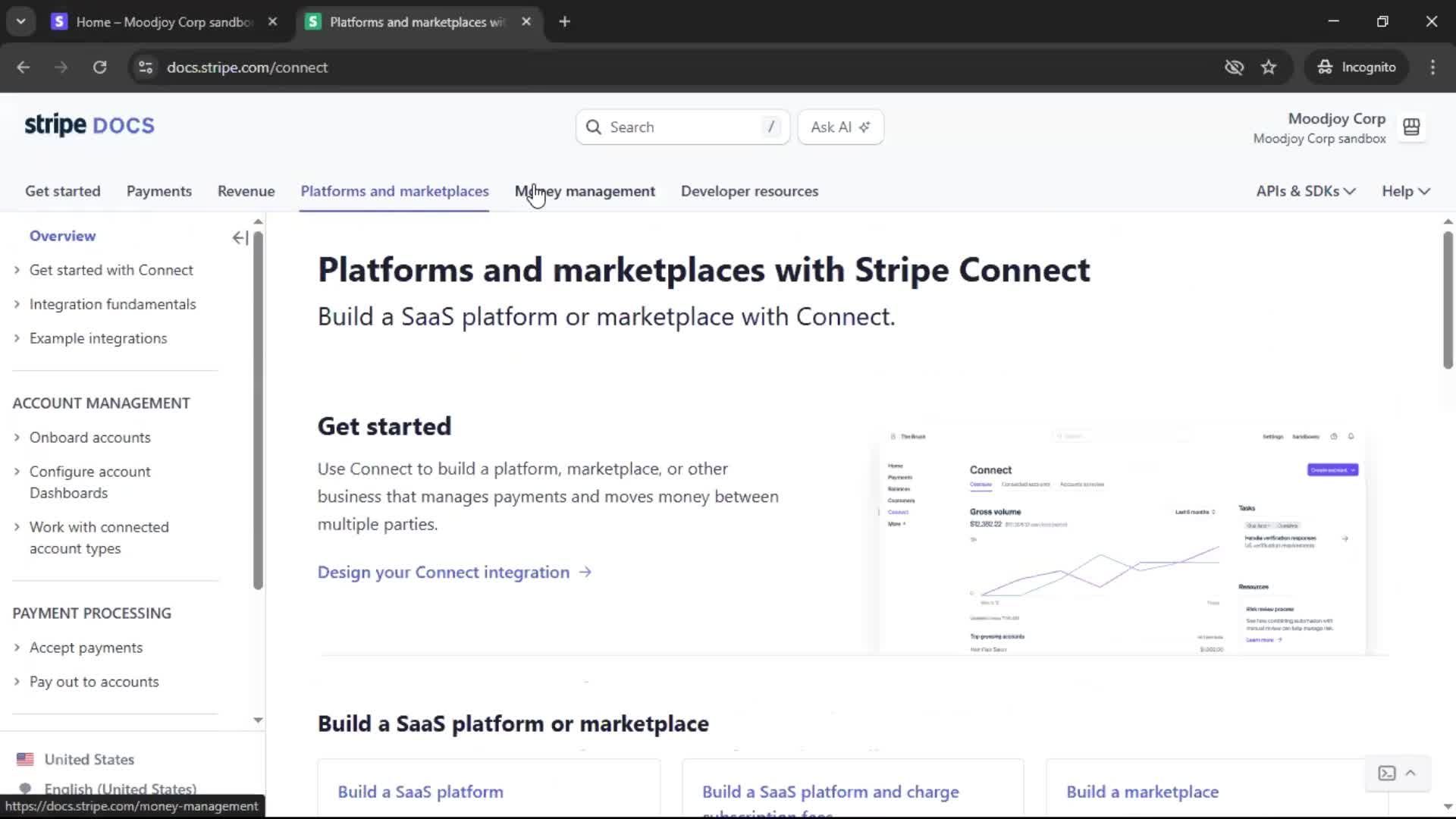1456x819 pixels.
Task: Click the Ask AI button
Action: click(840, 127)
